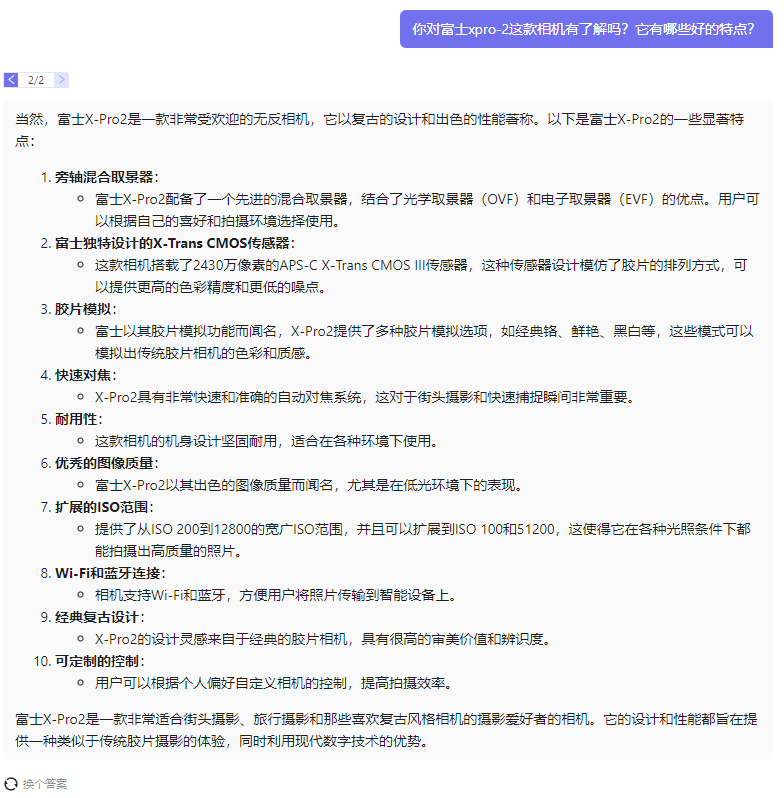Image resolution: width=784 pixels, height=798 pixels.
Task: Click the 优秀的图像质量 heading
Action: coord(105,463)
